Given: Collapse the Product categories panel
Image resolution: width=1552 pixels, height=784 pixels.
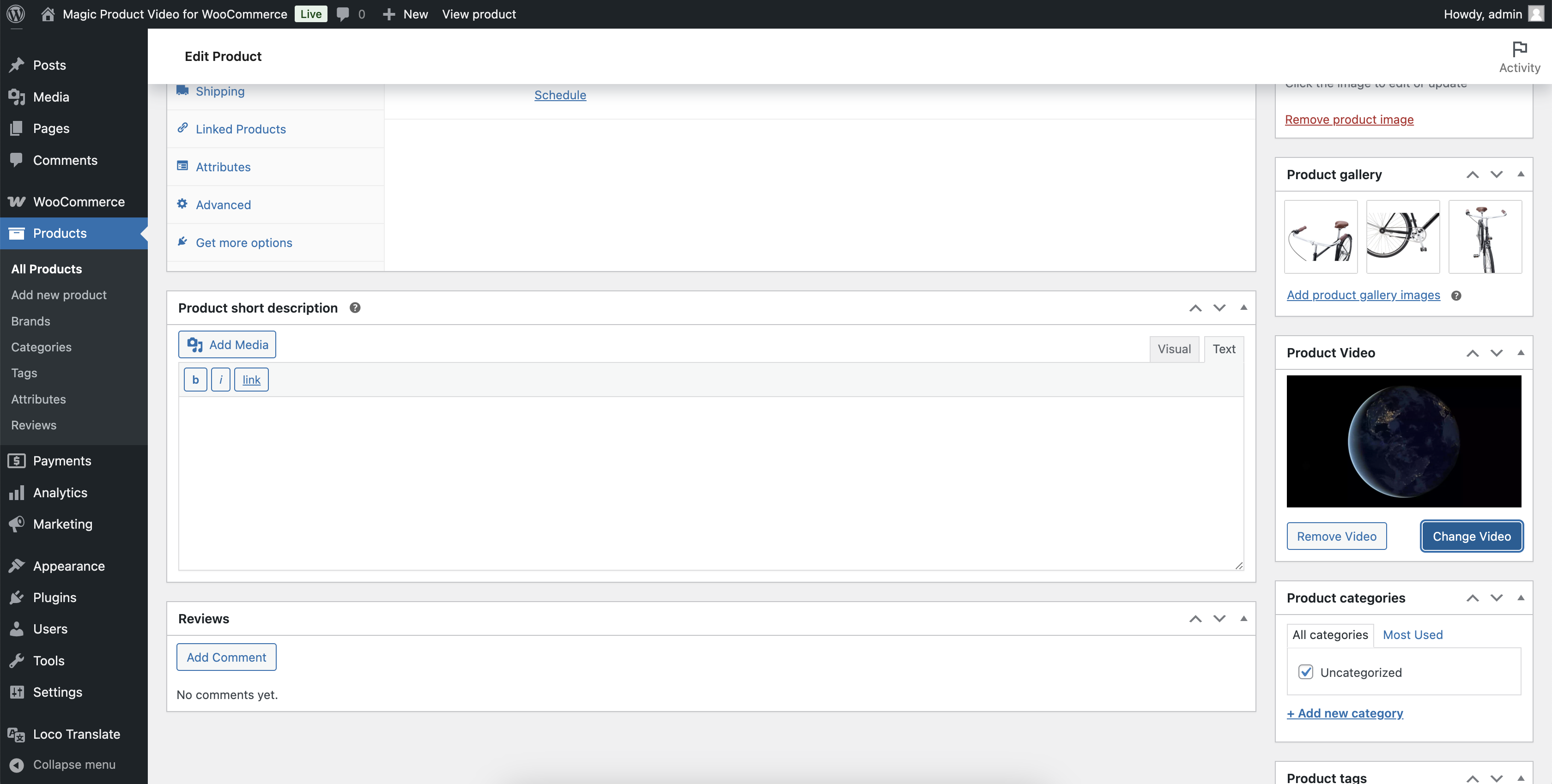Looking at the screenshot, I should pos(1521,597).
